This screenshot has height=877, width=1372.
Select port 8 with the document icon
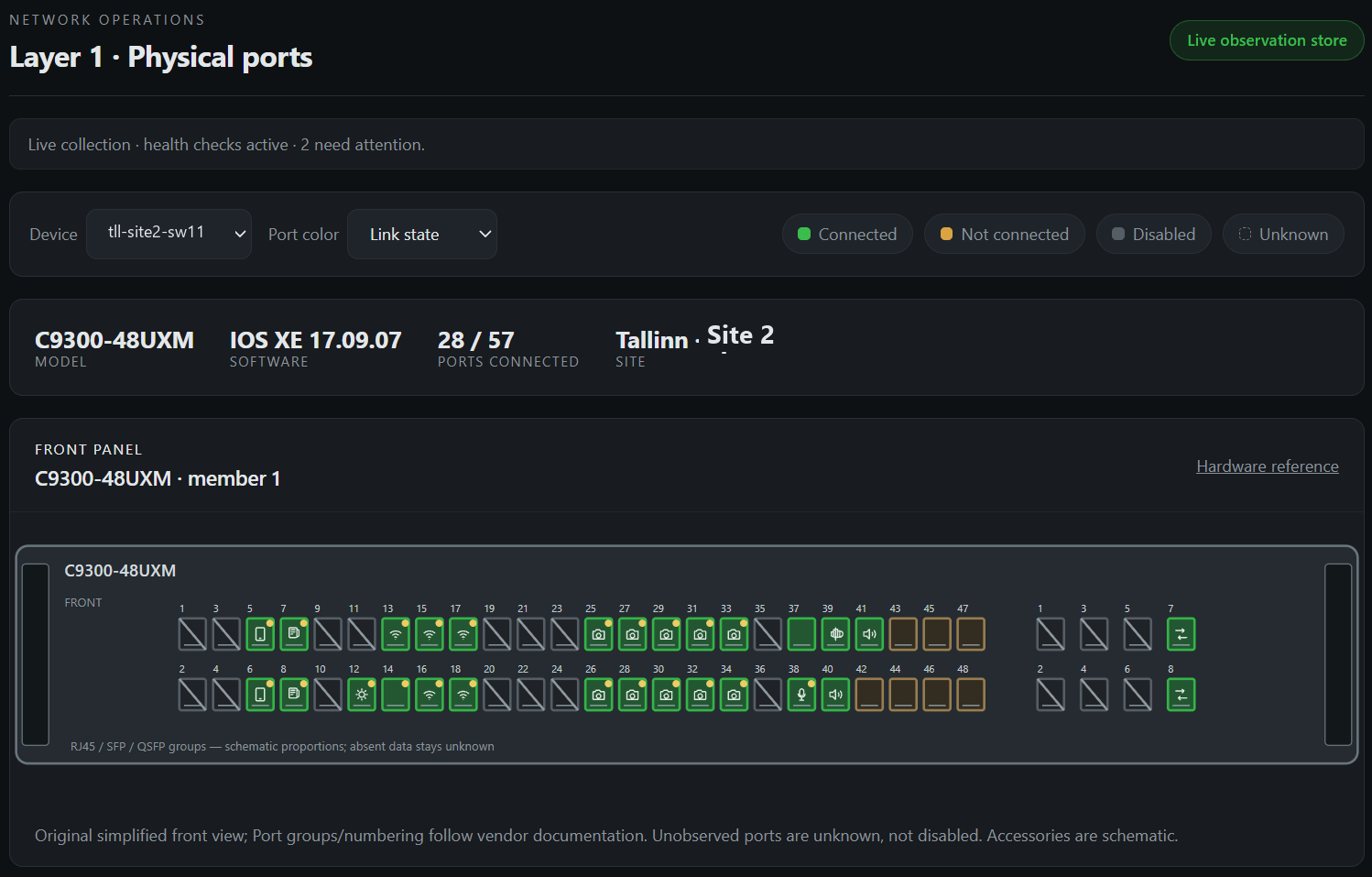click(294, 695)
